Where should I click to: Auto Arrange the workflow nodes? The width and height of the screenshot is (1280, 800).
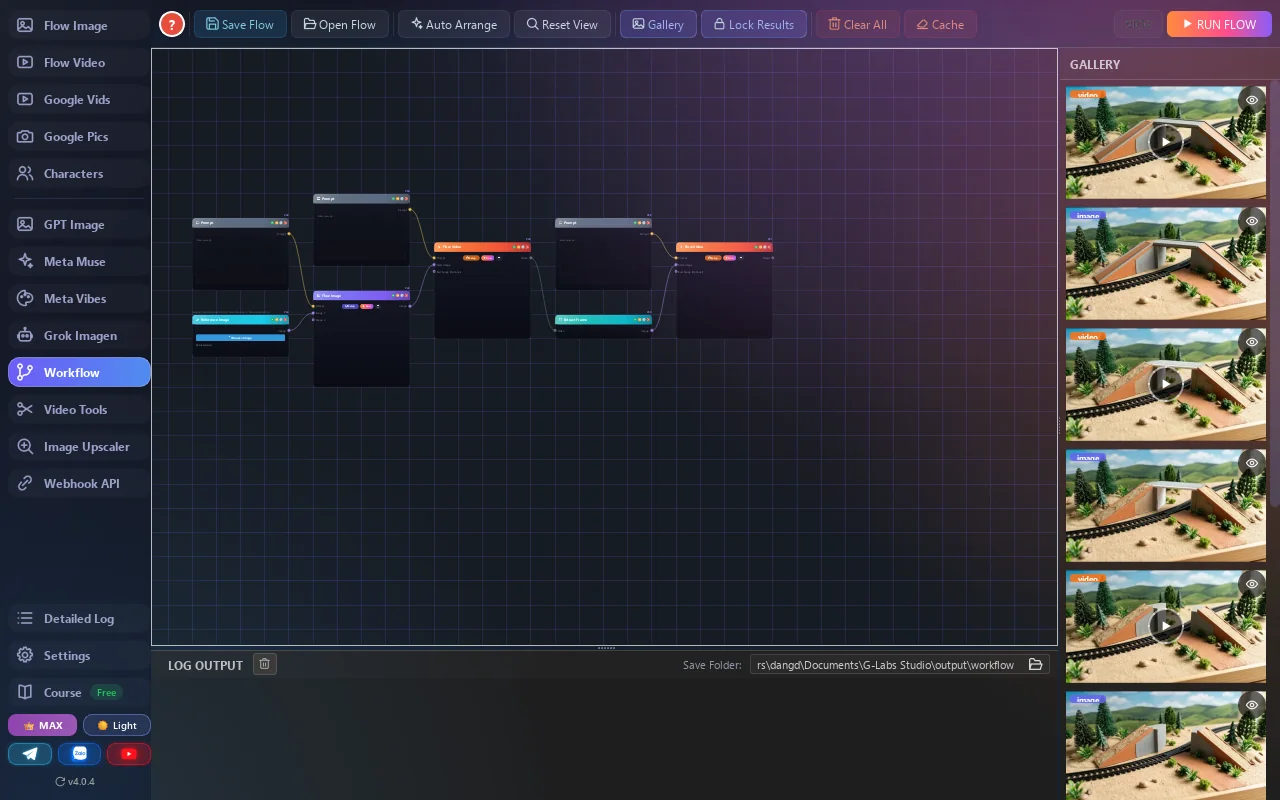(x=454, y=24)
